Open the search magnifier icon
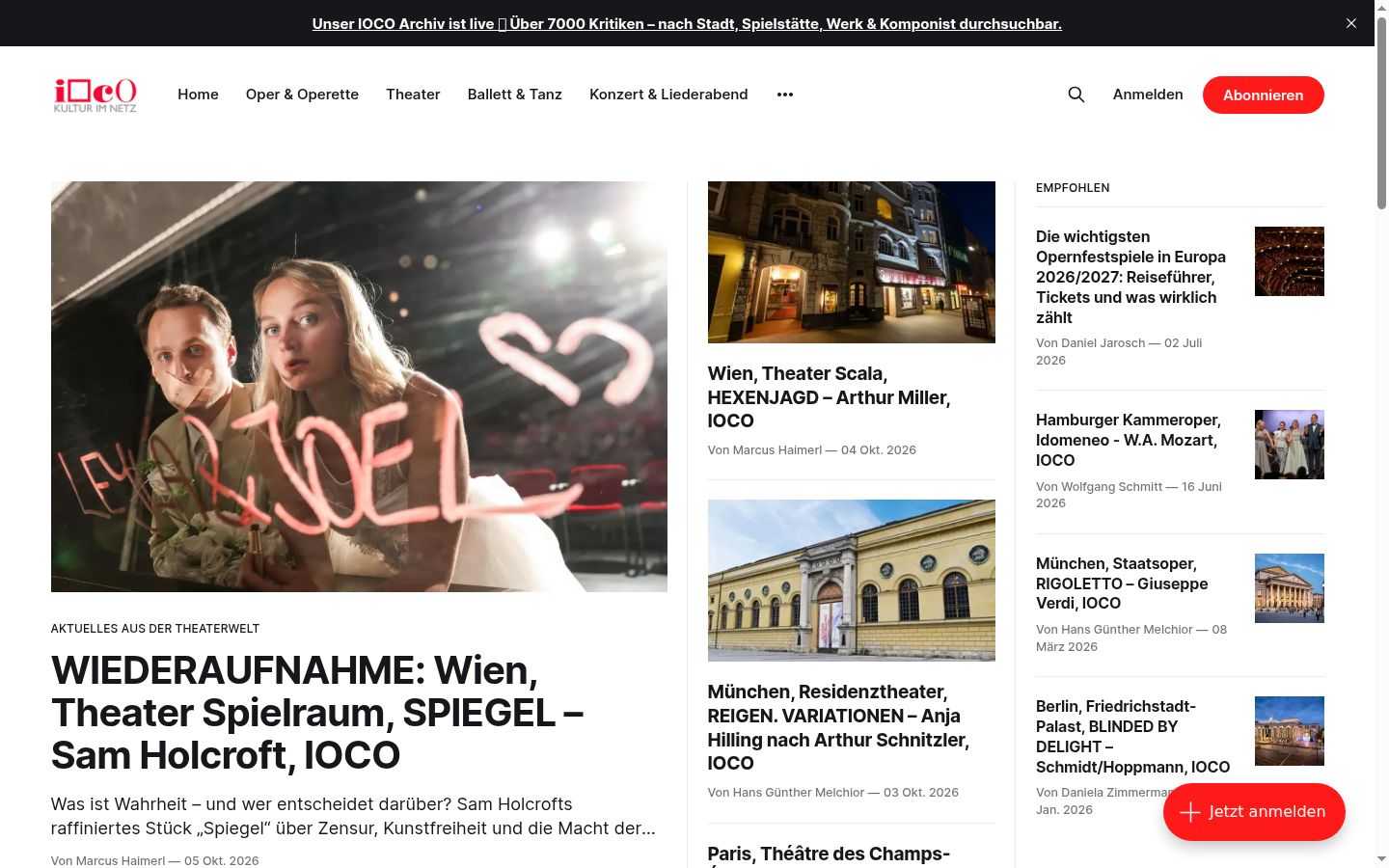Screen dimensions: 1389x868 1076,95
